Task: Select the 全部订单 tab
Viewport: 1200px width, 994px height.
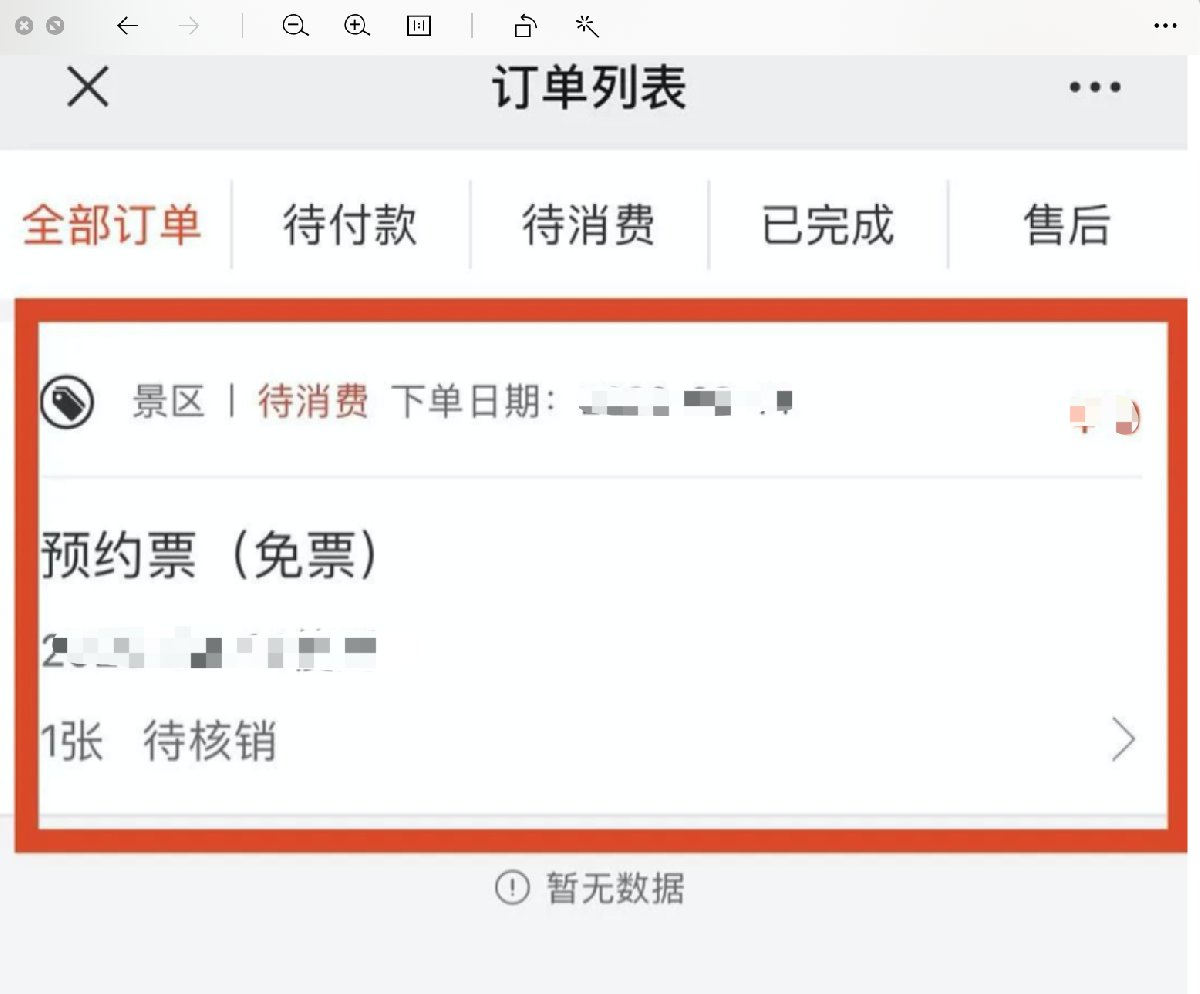Action: [x=112, y=225]
